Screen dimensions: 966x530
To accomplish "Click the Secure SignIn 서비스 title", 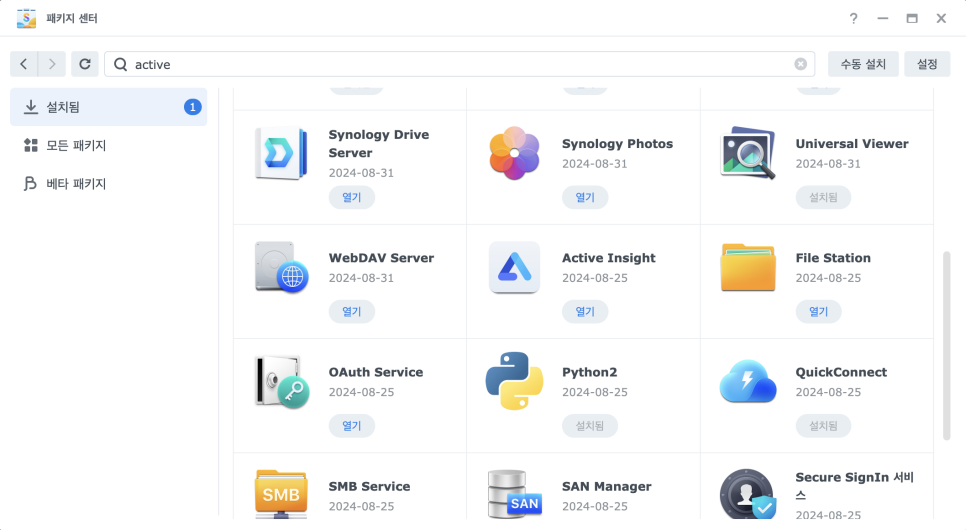I will tap(854, 486).
